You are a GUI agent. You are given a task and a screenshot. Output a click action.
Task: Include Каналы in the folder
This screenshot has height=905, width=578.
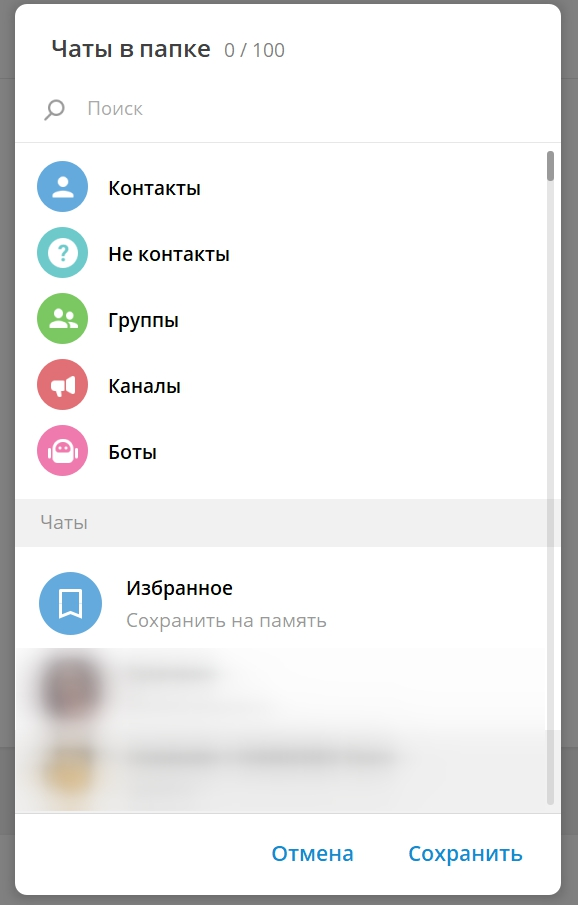tap(281, 385)
